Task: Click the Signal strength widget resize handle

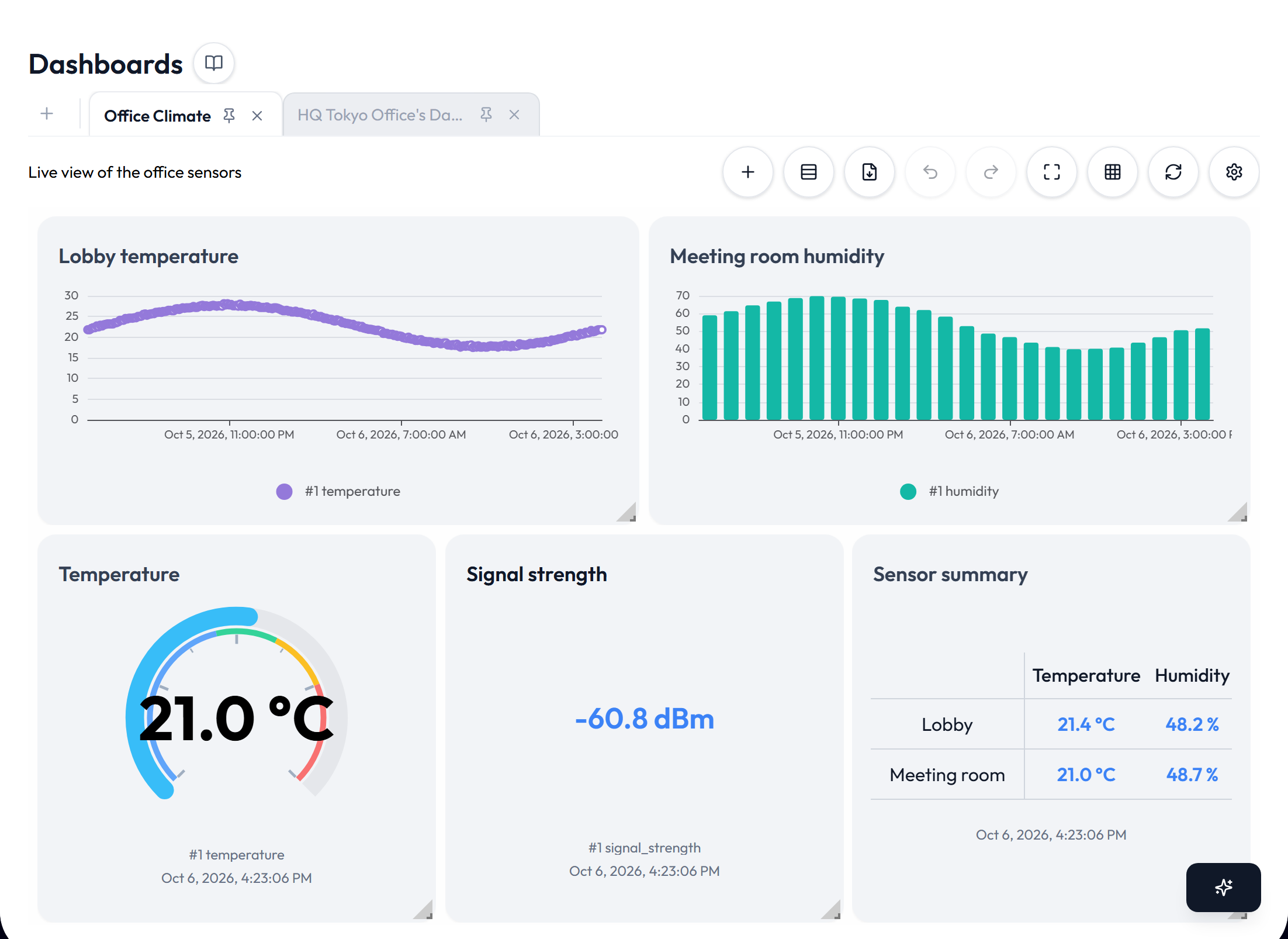Action: click(831, 910)
